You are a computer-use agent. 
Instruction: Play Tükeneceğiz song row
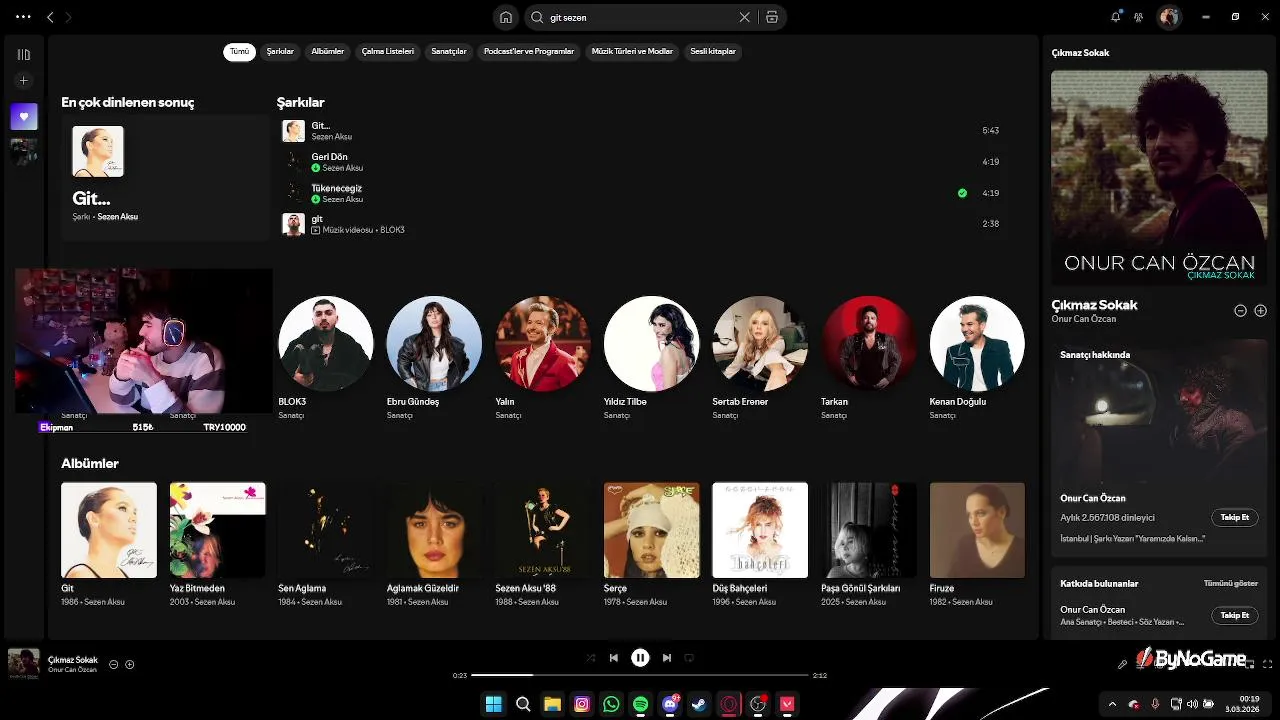tap(640, 193)
